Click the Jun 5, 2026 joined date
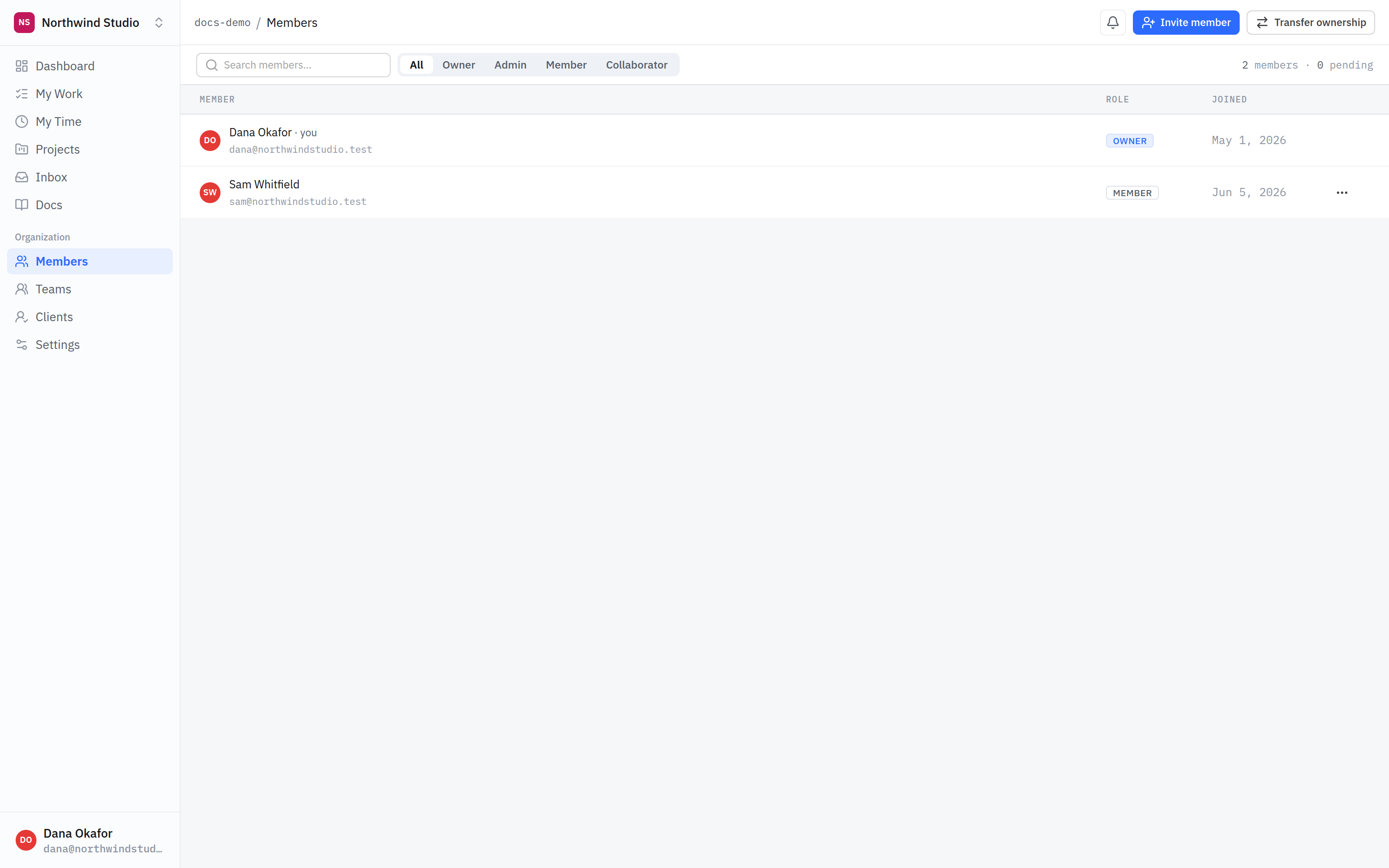Screen dimensions: 1389x868 [1248, 192]
